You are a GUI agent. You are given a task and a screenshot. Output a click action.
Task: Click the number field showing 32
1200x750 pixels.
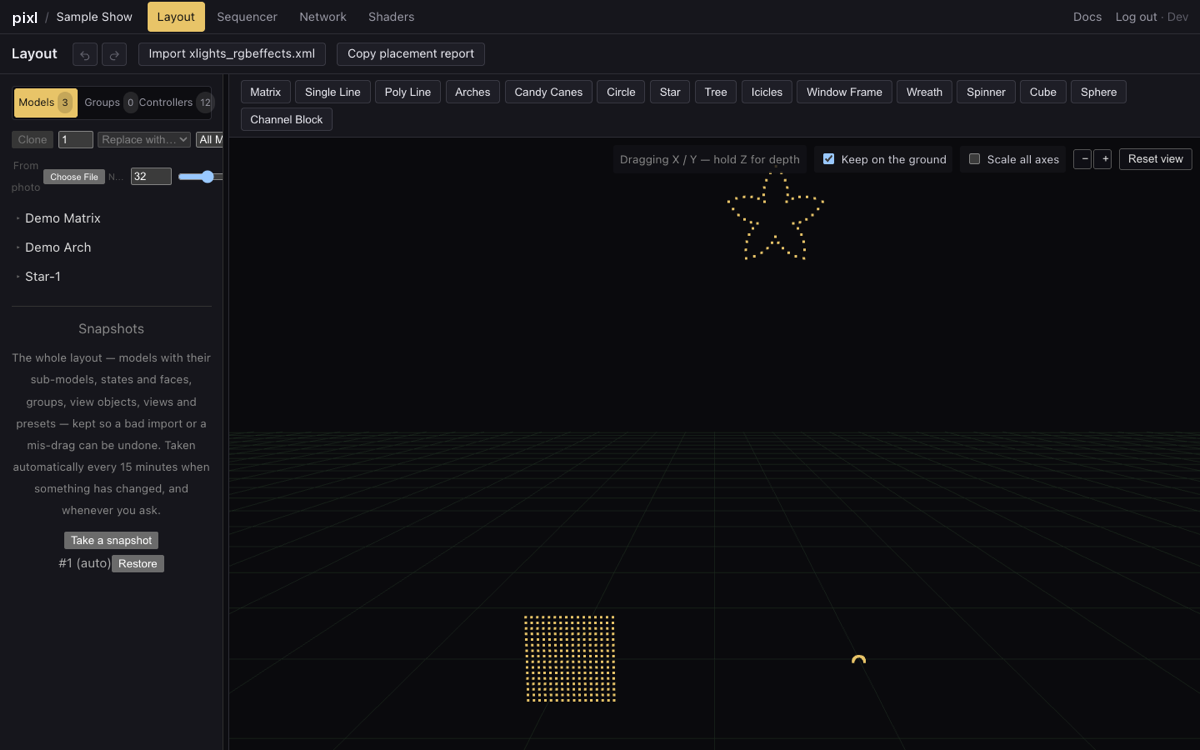(x=151, y=176)
